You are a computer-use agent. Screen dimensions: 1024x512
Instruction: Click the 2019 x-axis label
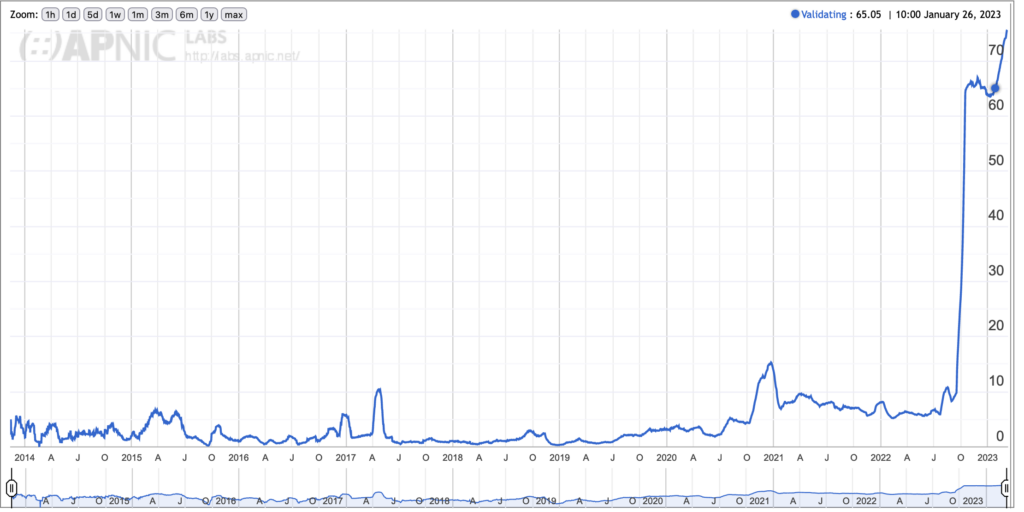click(559, 457)
